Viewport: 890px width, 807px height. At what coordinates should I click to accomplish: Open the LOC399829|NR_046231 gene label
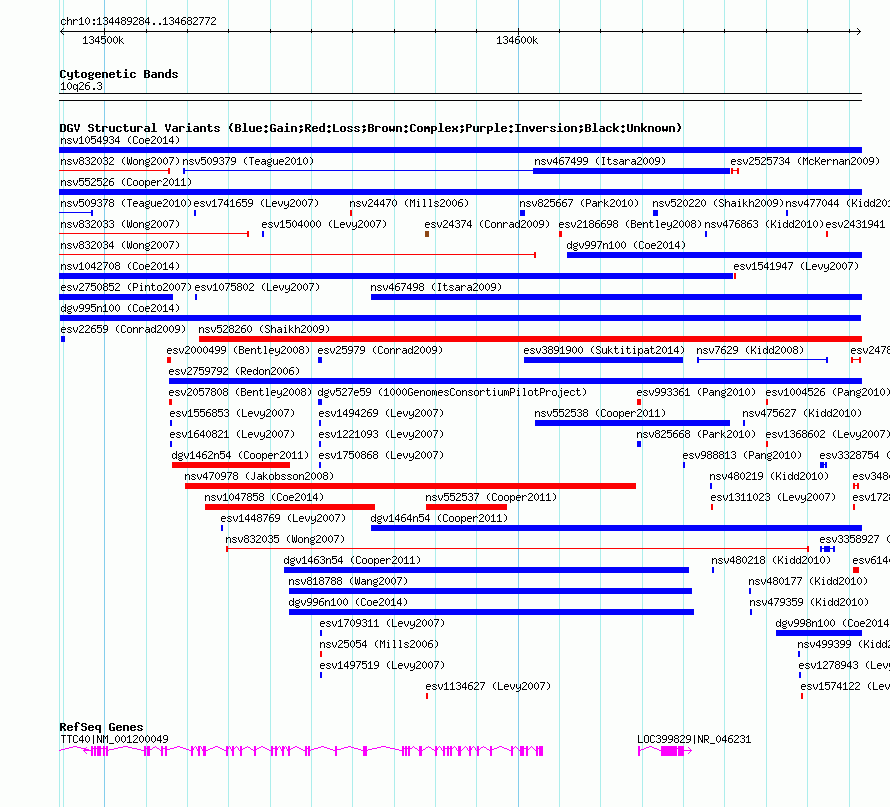point(694,739)
